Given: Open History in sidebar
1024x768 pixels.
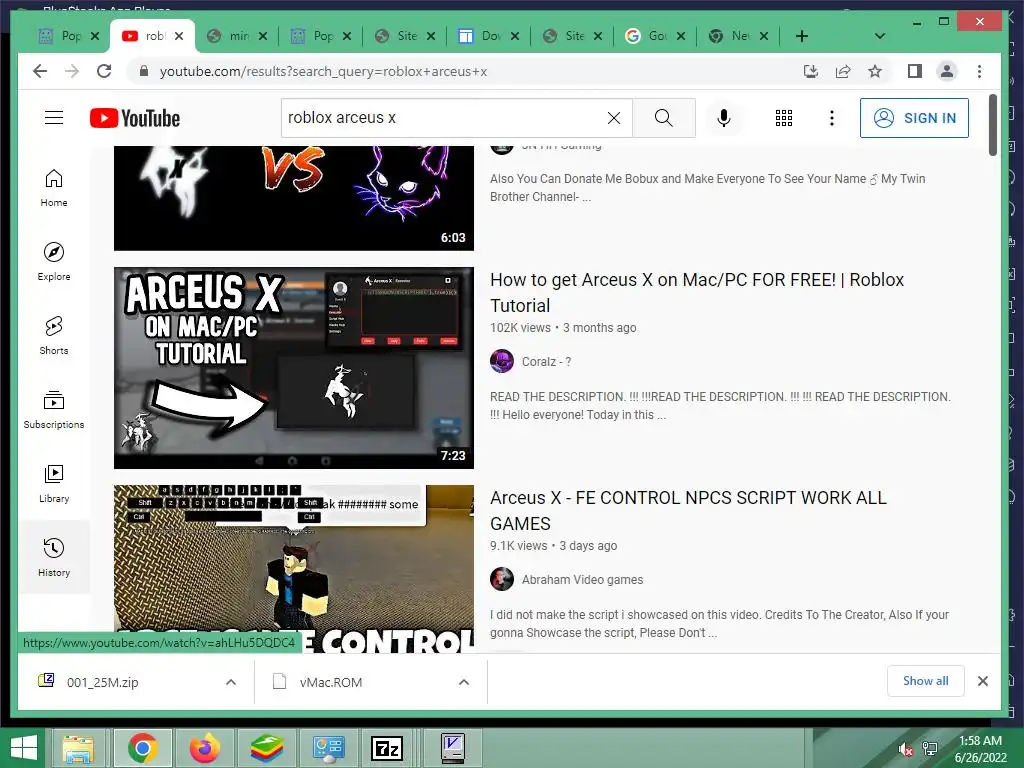Looking at the screenshot, I should pos(54,557).
